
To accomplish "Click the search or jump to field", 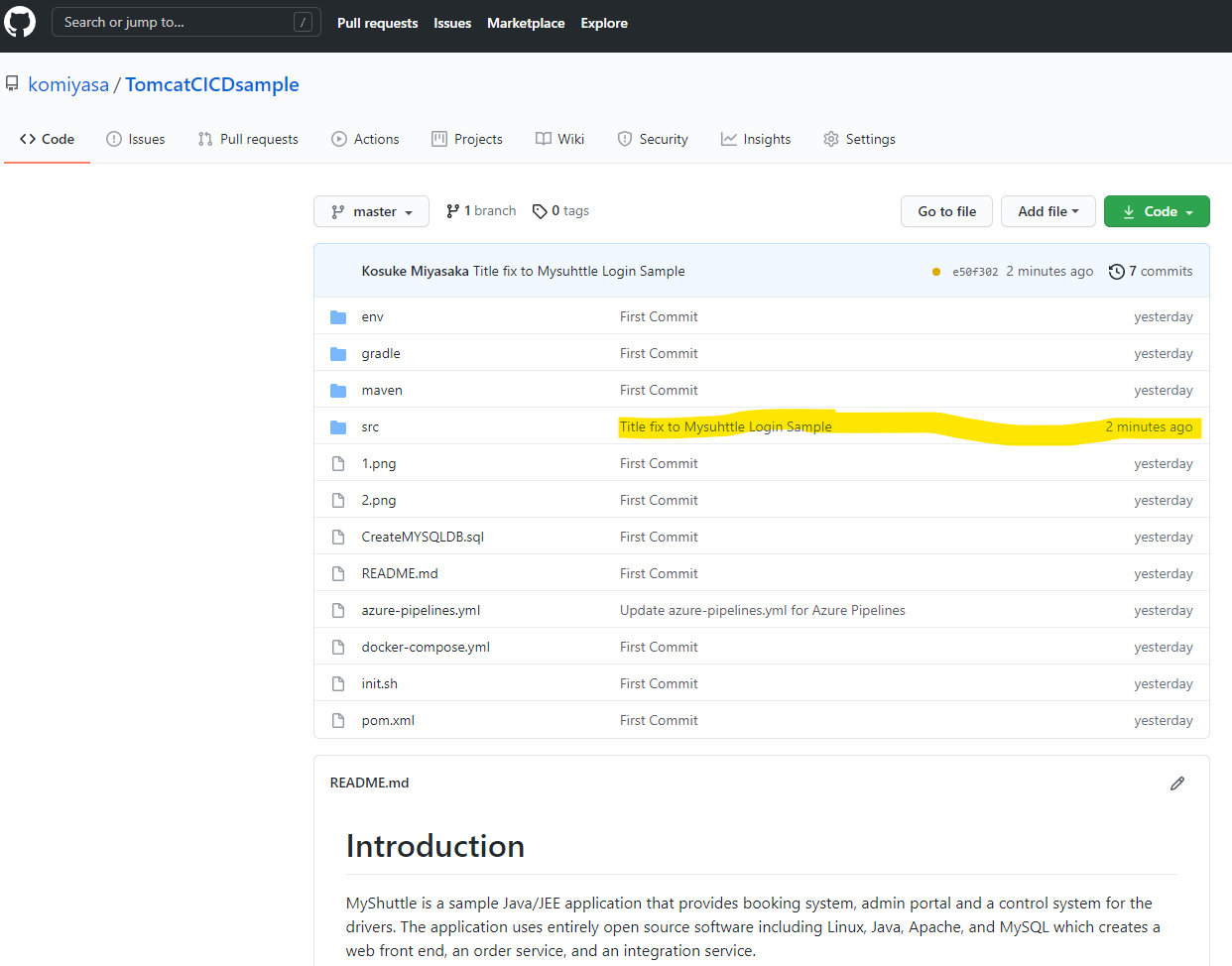I will 186,20.
